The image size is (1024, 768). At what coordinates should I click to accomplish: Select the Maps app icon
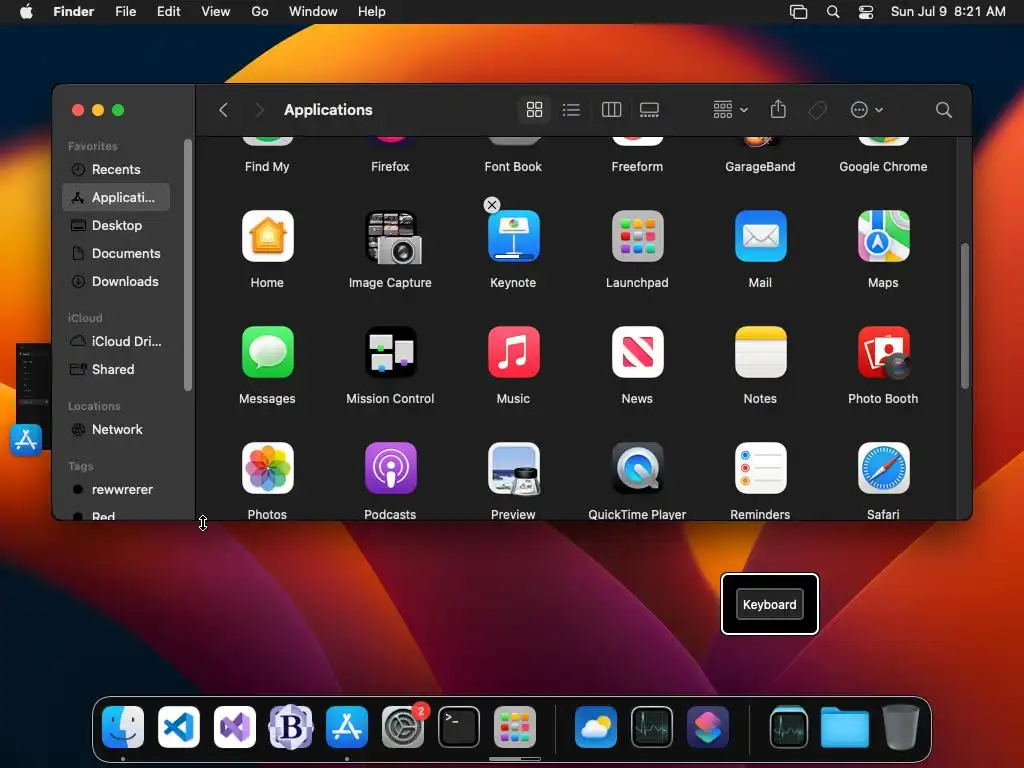[x=883, y=236]
